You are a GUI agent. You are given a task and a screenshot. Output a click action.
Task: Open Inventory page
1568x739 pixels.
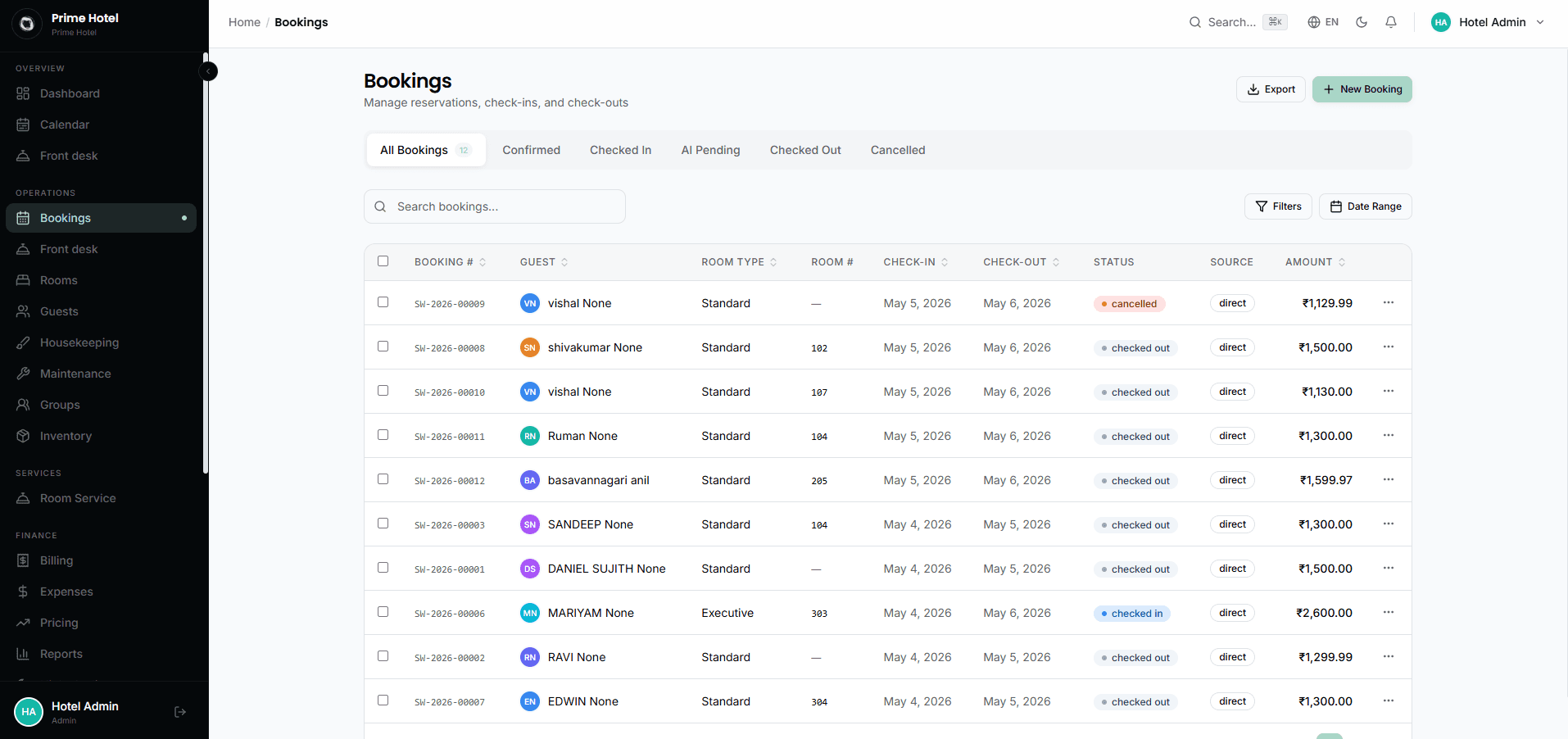click(101, 436)
